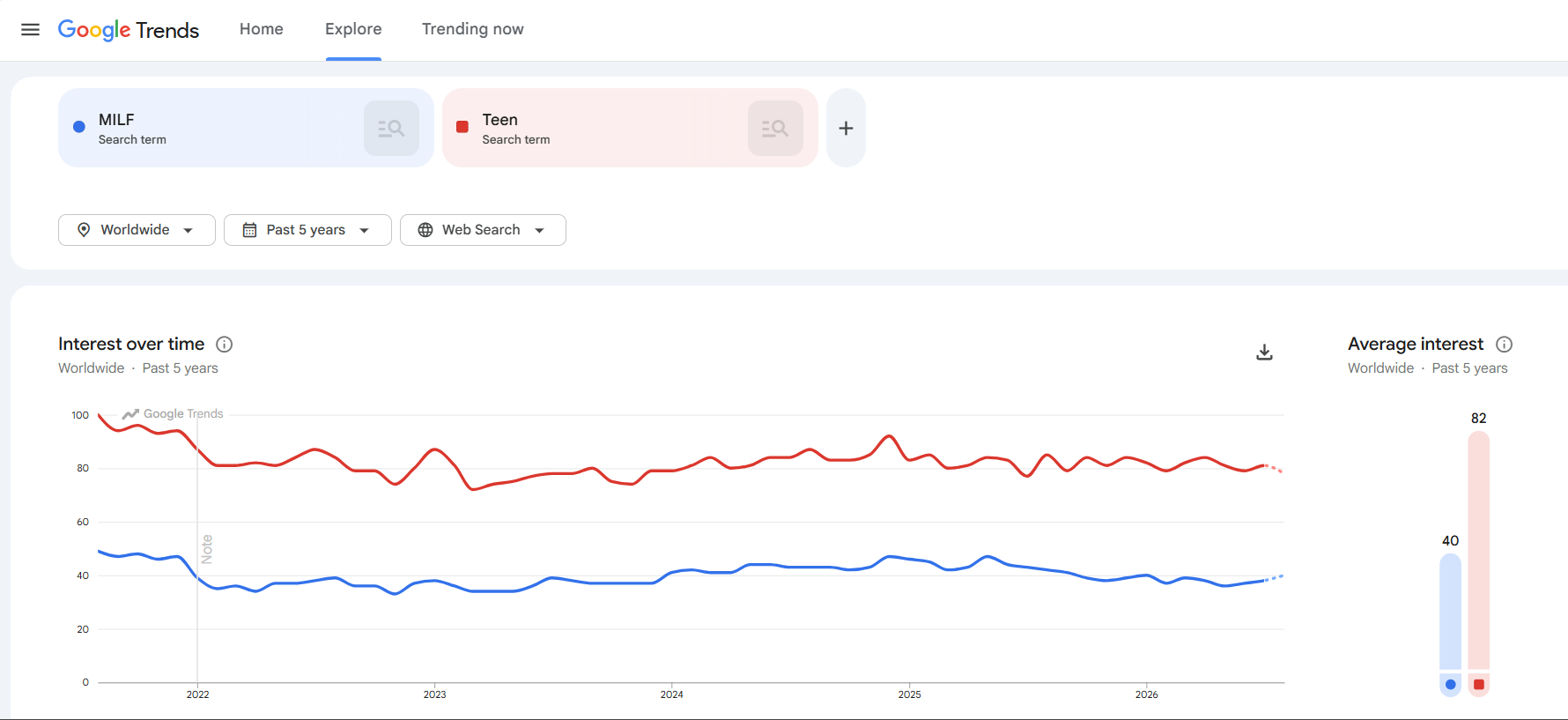Click the 100 label on the y-axis

pyautogui.click(x=80, y=415)
